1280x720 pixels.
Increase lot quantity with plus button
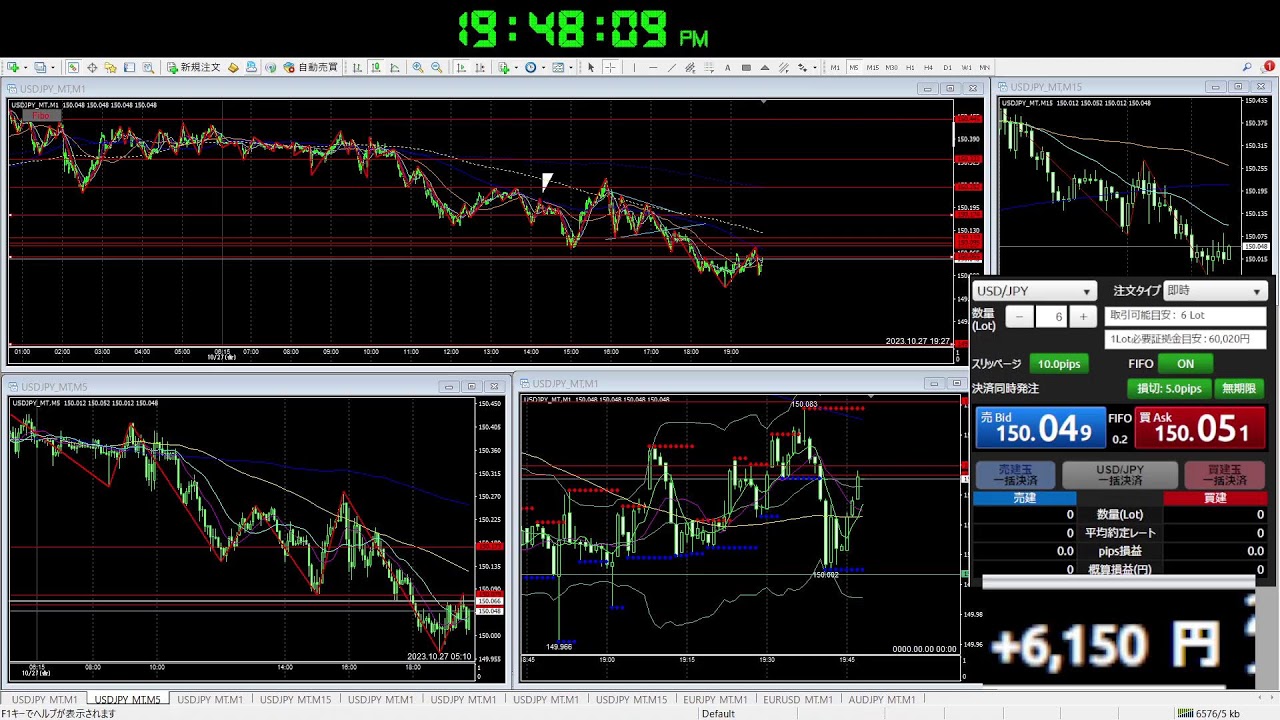coord(1082,317)
